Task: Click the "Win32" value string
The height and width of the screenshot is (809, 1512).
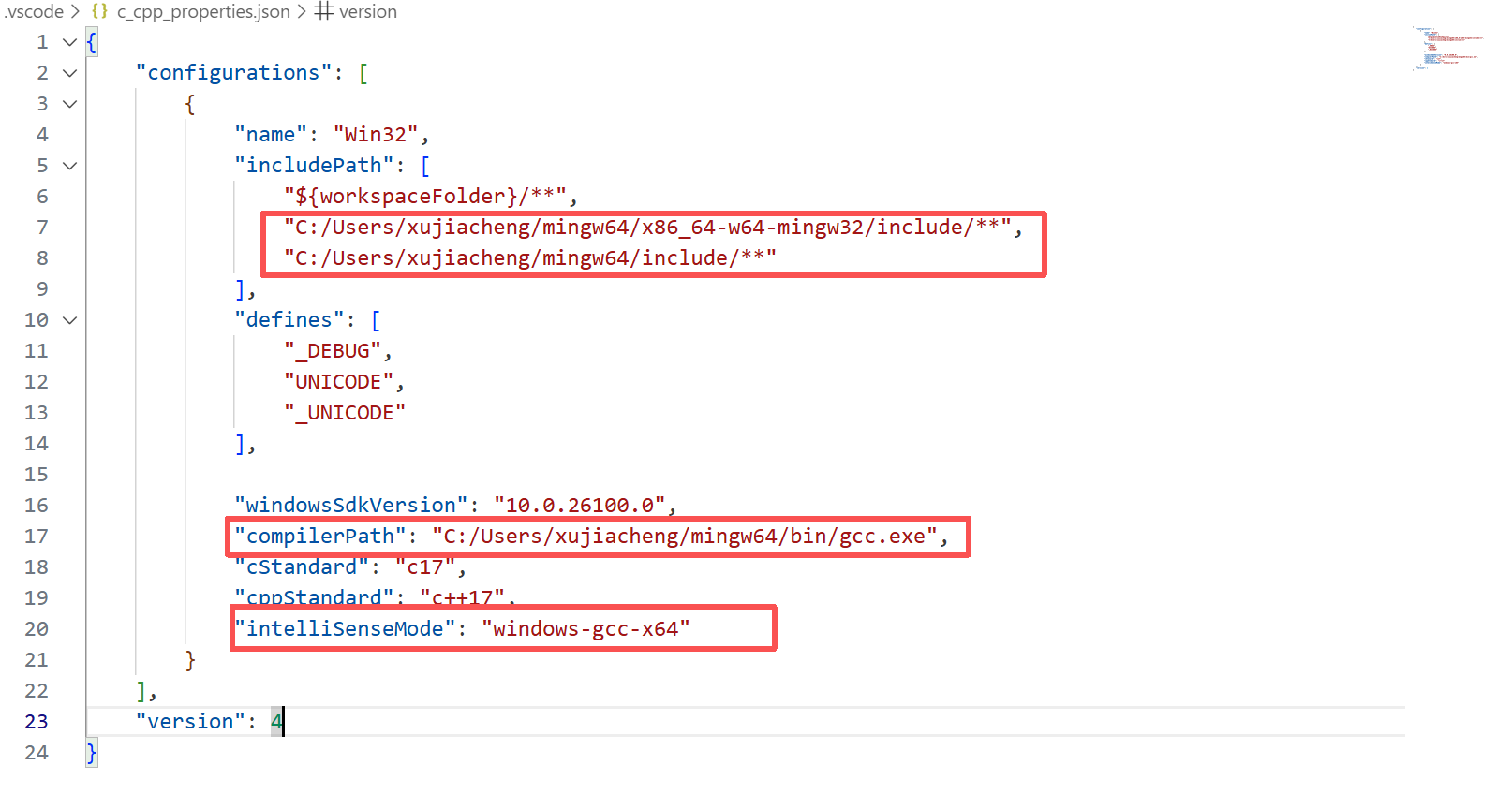Action: 376,135
